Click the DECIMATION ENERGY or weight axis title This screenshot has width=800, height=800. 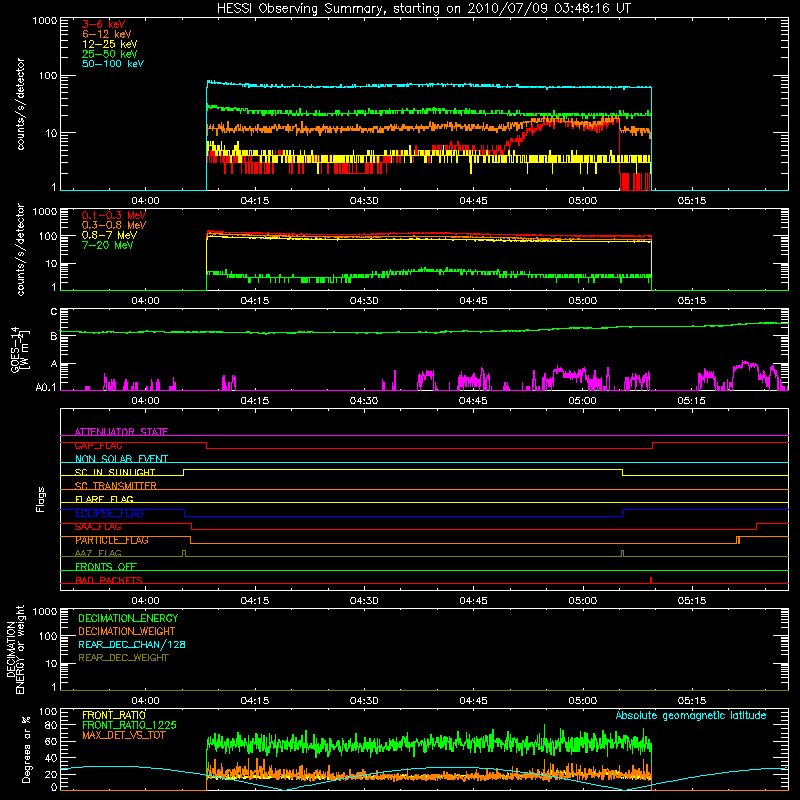coord(15,650)
